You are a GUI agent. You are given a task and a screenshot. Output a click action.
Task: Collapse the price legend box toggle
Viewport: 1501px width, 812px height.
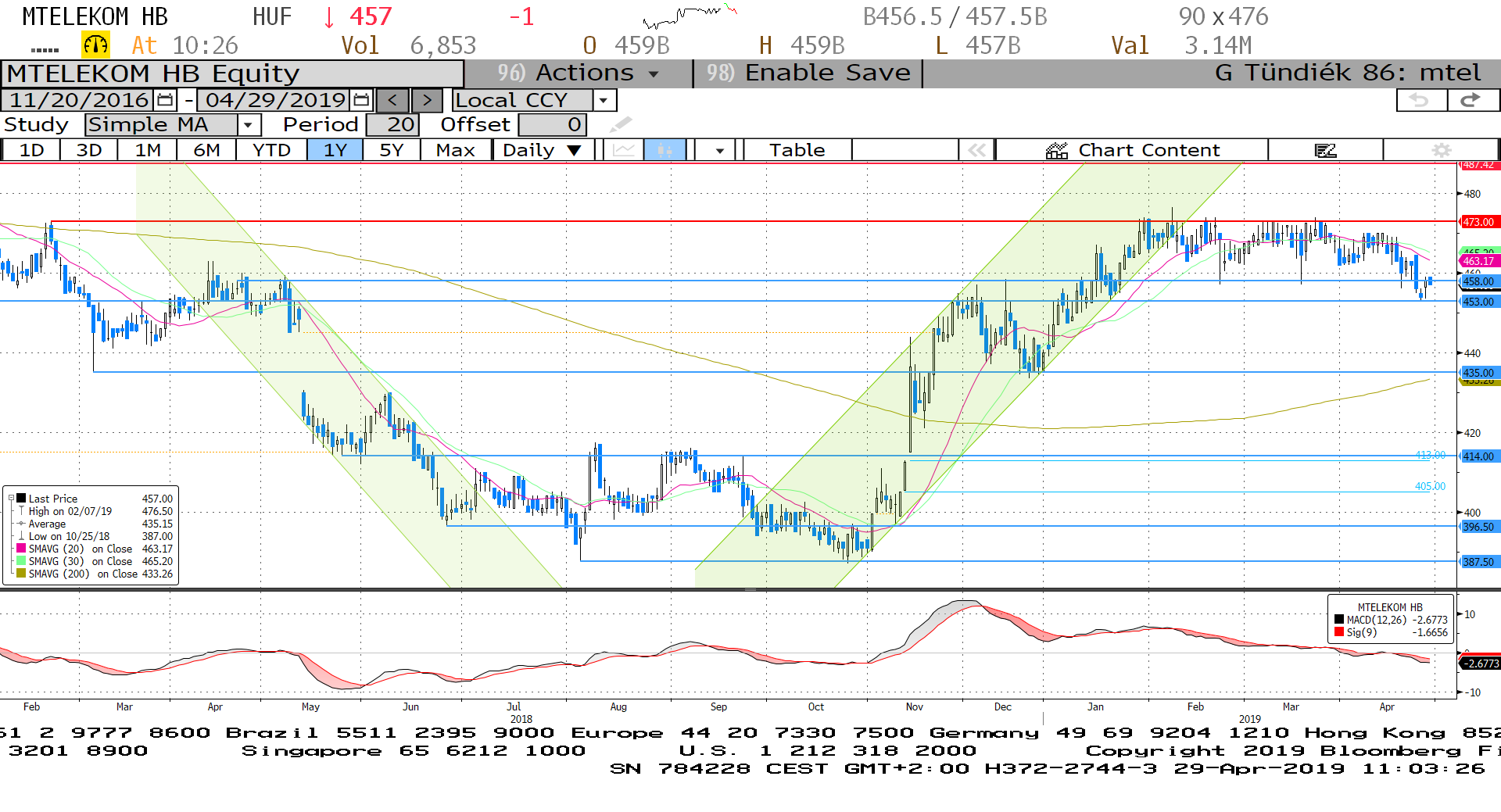(x=11, y=499)
